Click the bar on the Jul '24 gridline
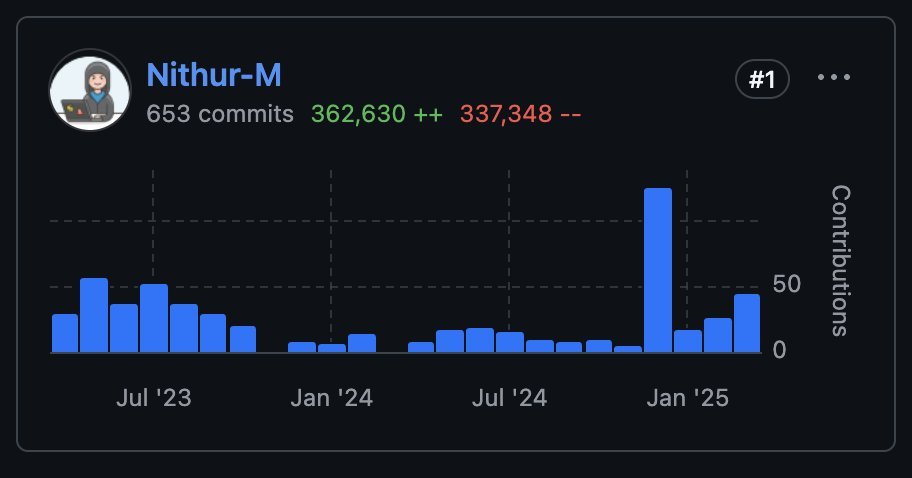The height and width of the screenshot is (478, 912). pos(510,342)
